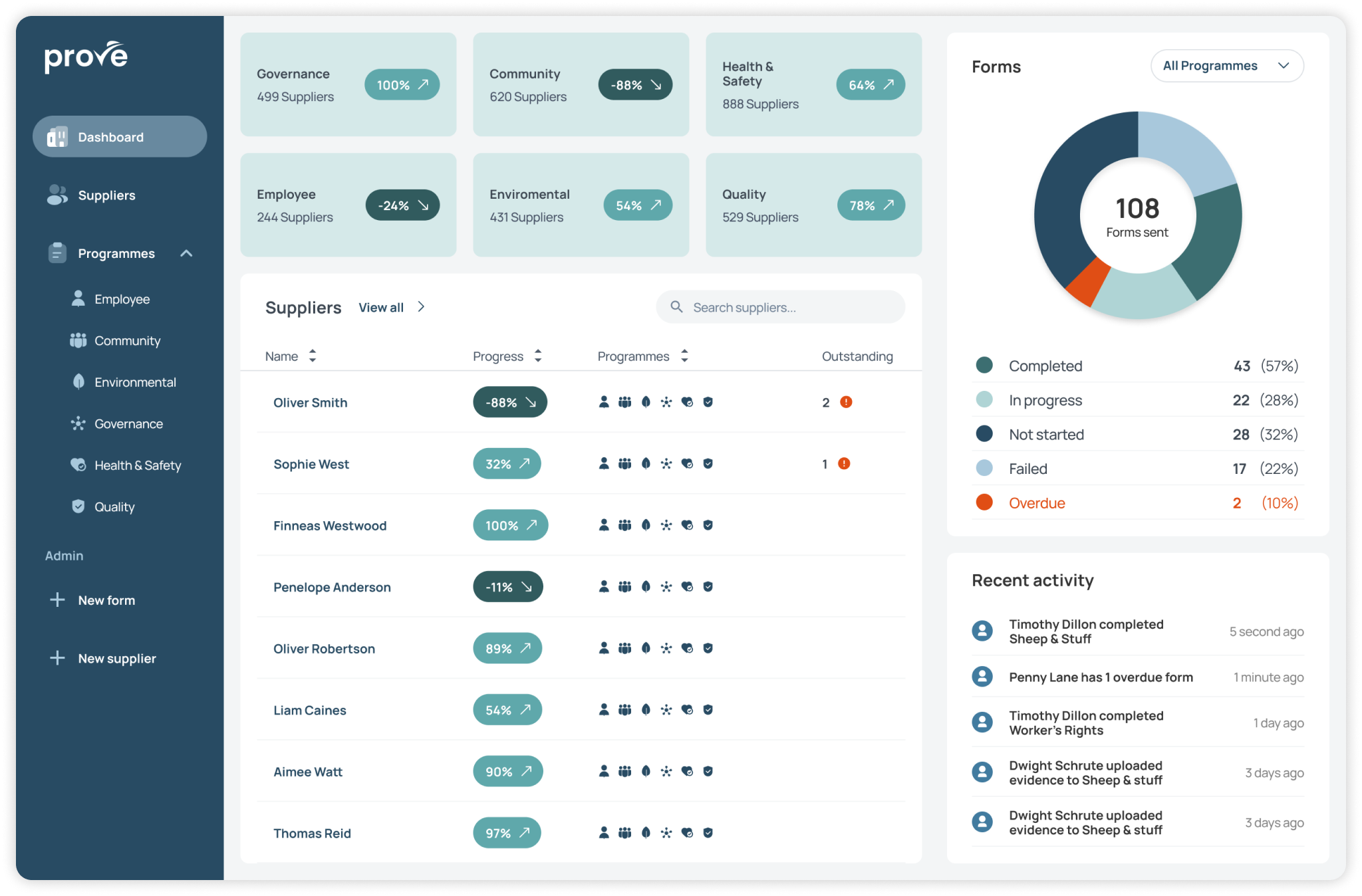This screenshot has height=896, width=1362.
Task: Click the Governance icon in sidebar
Action: (78, 423)
